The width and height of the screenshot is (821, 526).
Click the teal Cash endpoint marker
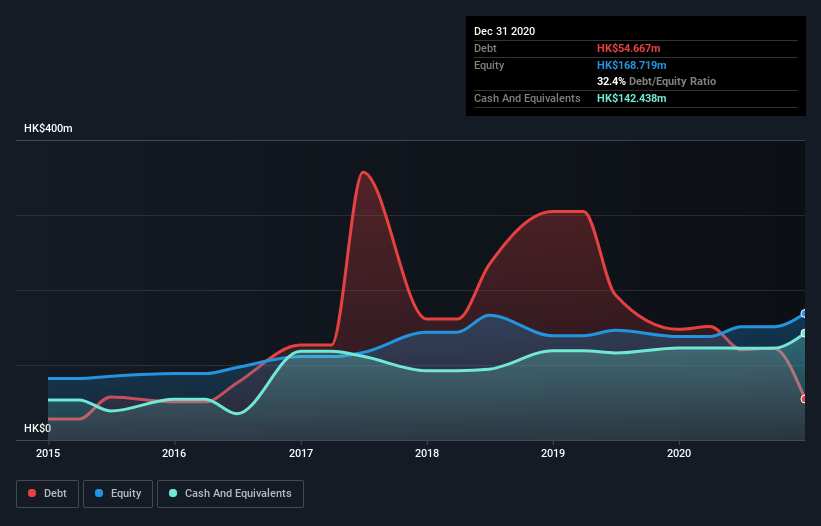[804, 333]
